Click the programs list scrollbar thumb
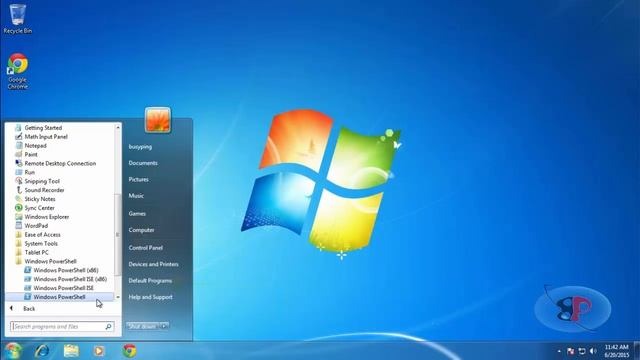This screenshot has width=640, height=360. click(x=118, y=234)
